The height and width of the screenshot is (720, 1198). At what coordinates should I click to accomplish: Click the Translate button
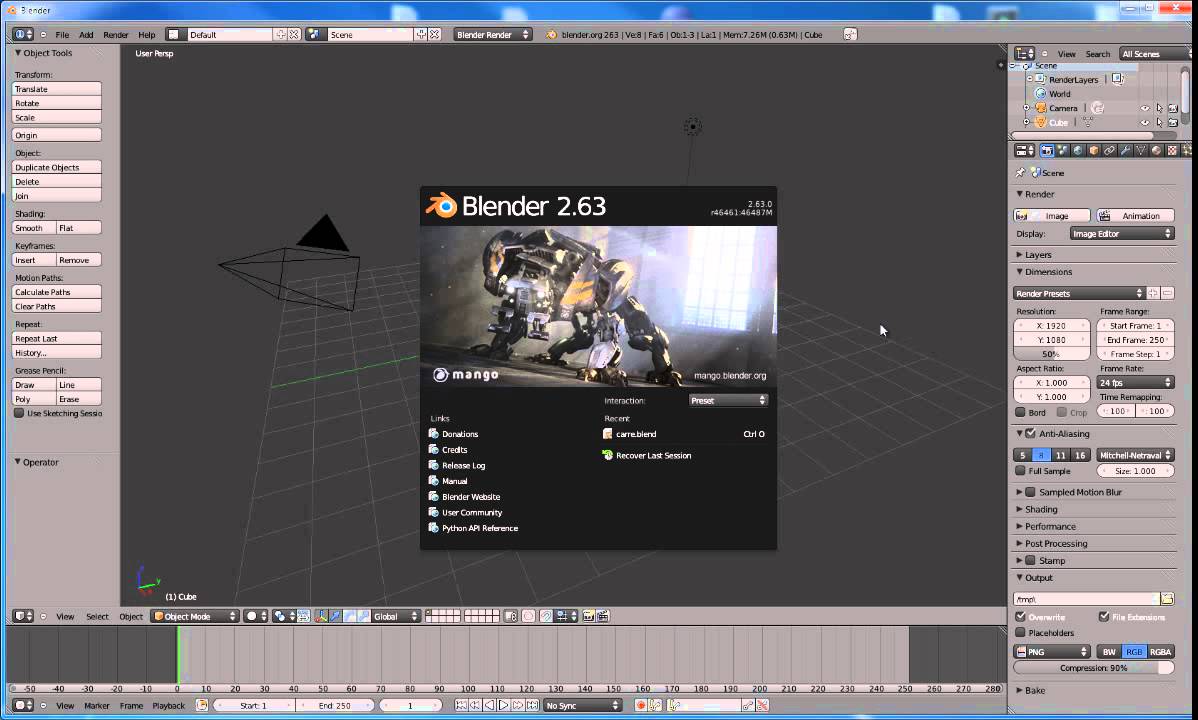[x=57, y=89]
